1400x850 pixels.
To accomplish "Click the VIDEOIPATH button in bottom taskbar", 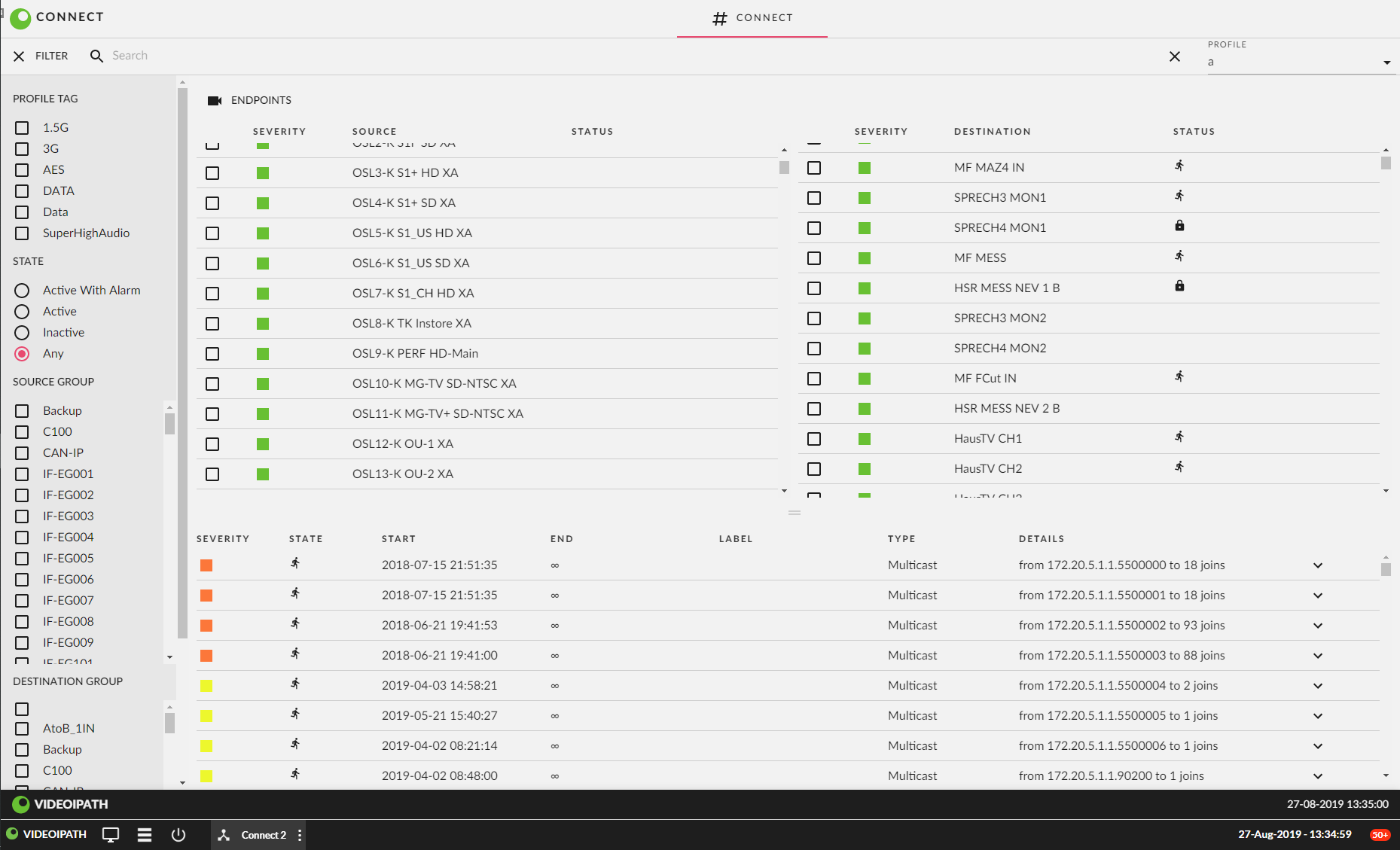I will coord(47,834).
